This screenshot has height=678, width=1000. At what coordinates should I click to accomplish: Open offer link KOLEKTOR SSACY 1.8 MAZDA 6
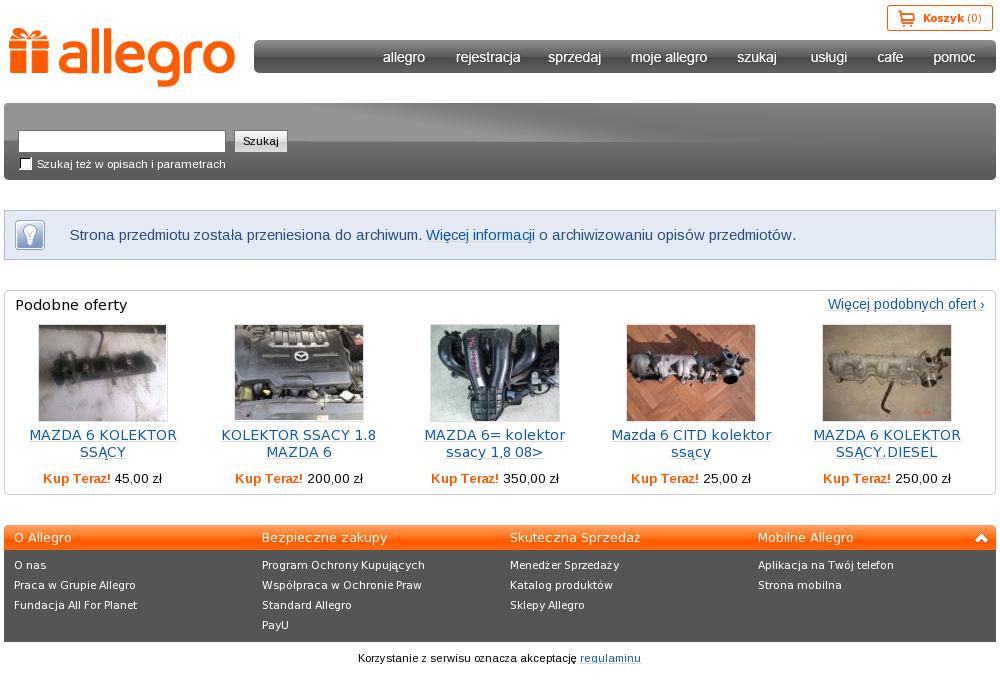[x=299, y=443]
